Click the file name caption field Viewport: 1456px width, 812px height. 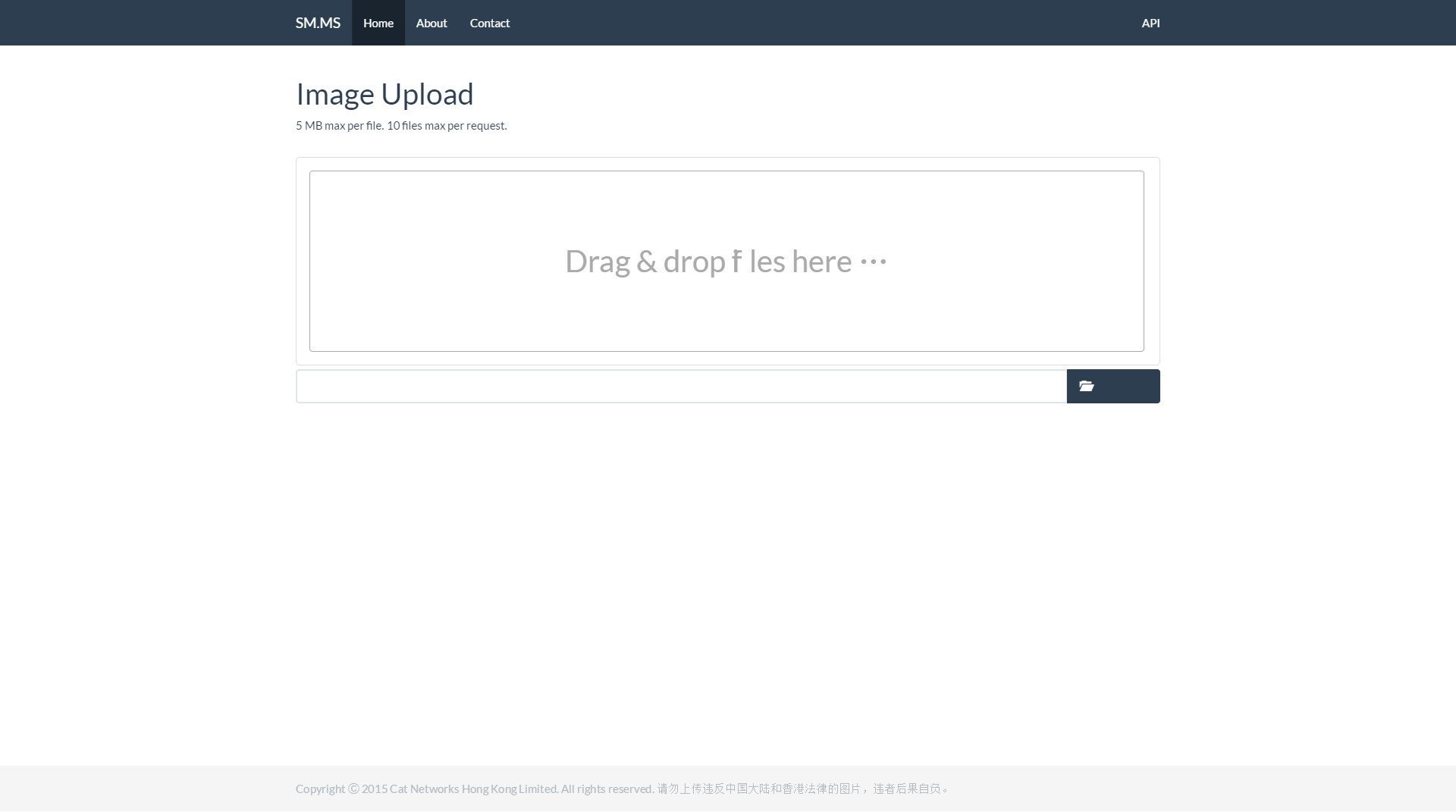[x=680, y=387]
